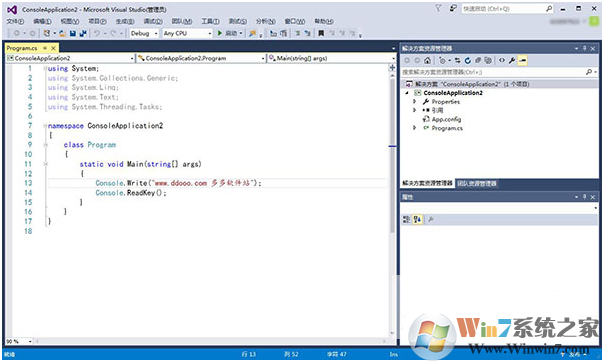Open the Debug configuration dropdown
Viewport: 606px width, 363px height.
pyautogui.click(x=144, y=34)
